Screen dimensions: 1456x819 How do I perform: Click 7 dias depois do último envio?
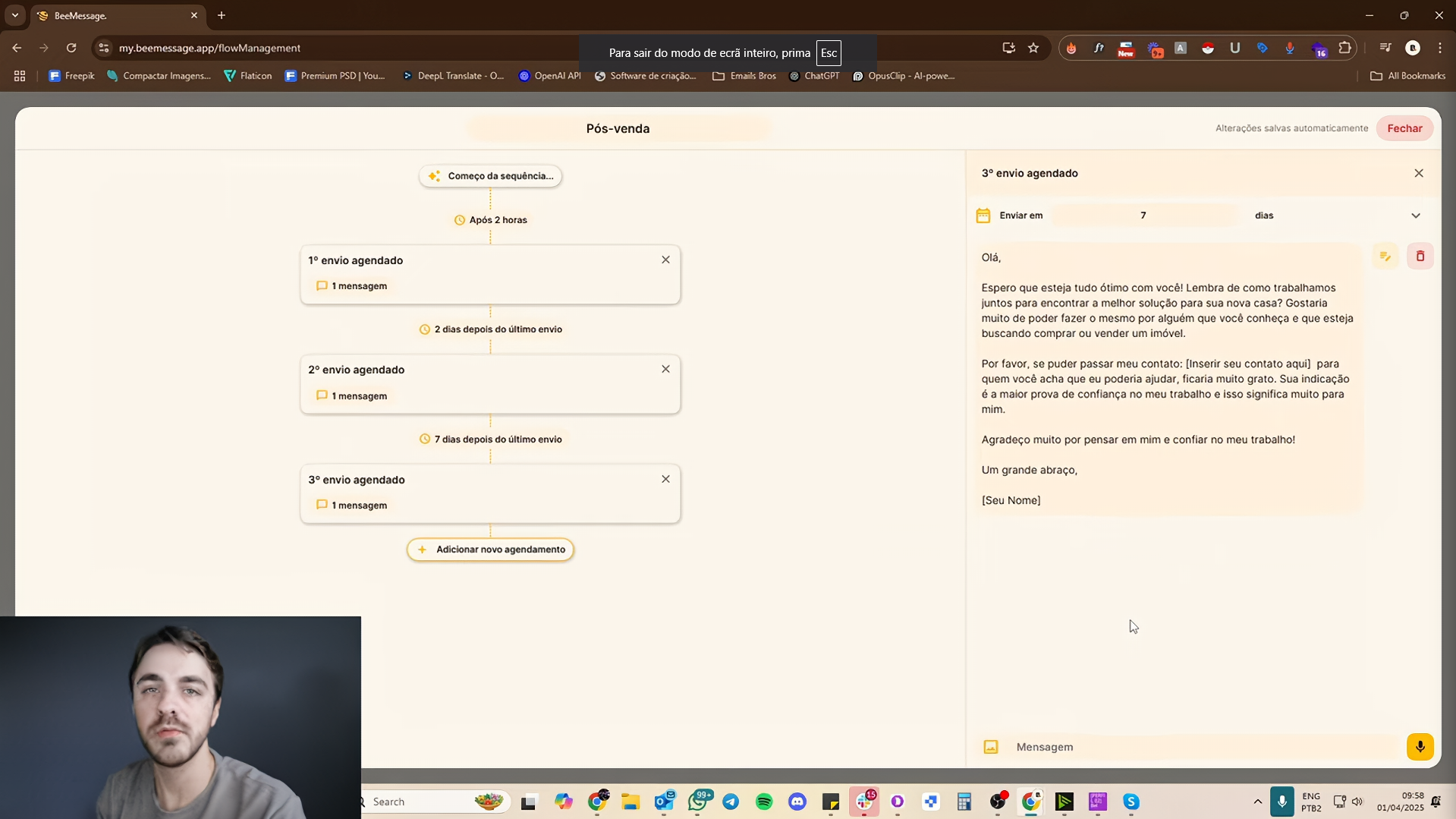(x=490, y=439)
